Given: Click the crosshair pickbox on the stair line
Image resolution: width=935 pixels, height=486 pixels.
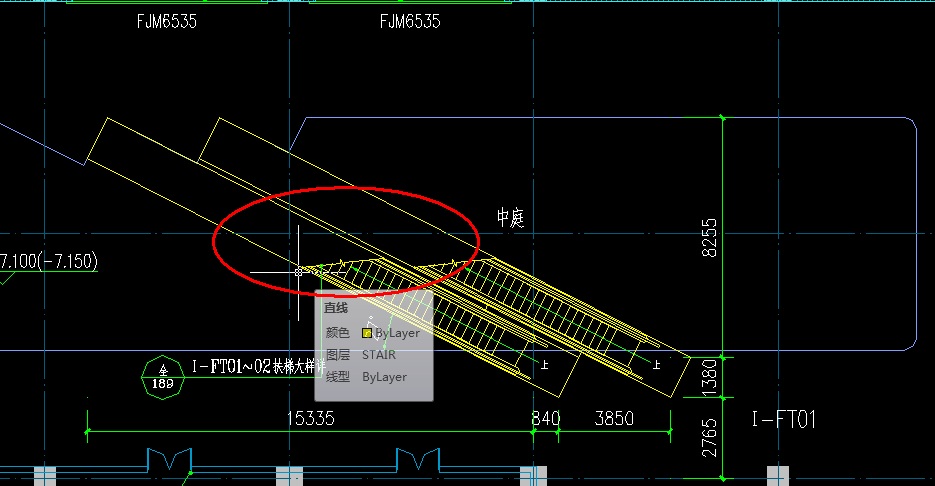Looking at the screenshot, I should (x=299, y=271).
